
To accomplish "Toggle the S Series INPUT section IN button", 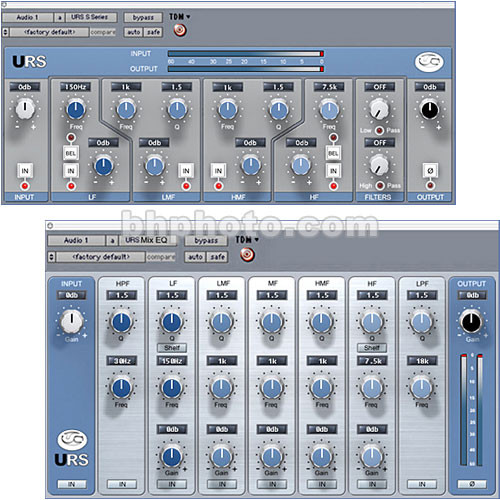I will tap(25, 171).
